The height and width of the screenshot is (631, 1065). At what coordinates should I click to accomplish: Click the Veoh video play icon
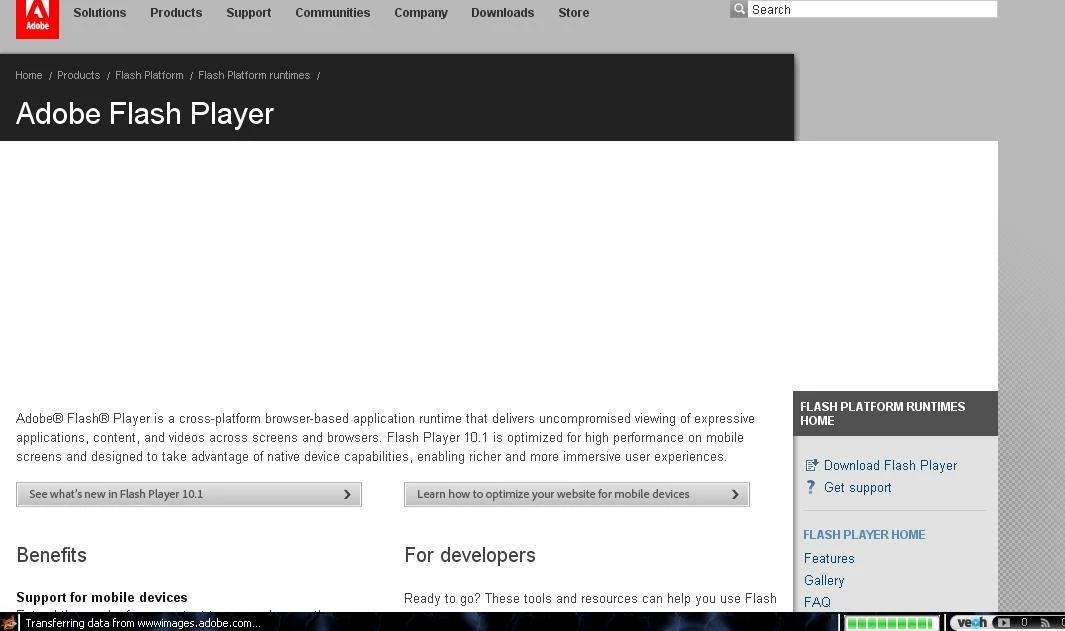(1003, 622)
